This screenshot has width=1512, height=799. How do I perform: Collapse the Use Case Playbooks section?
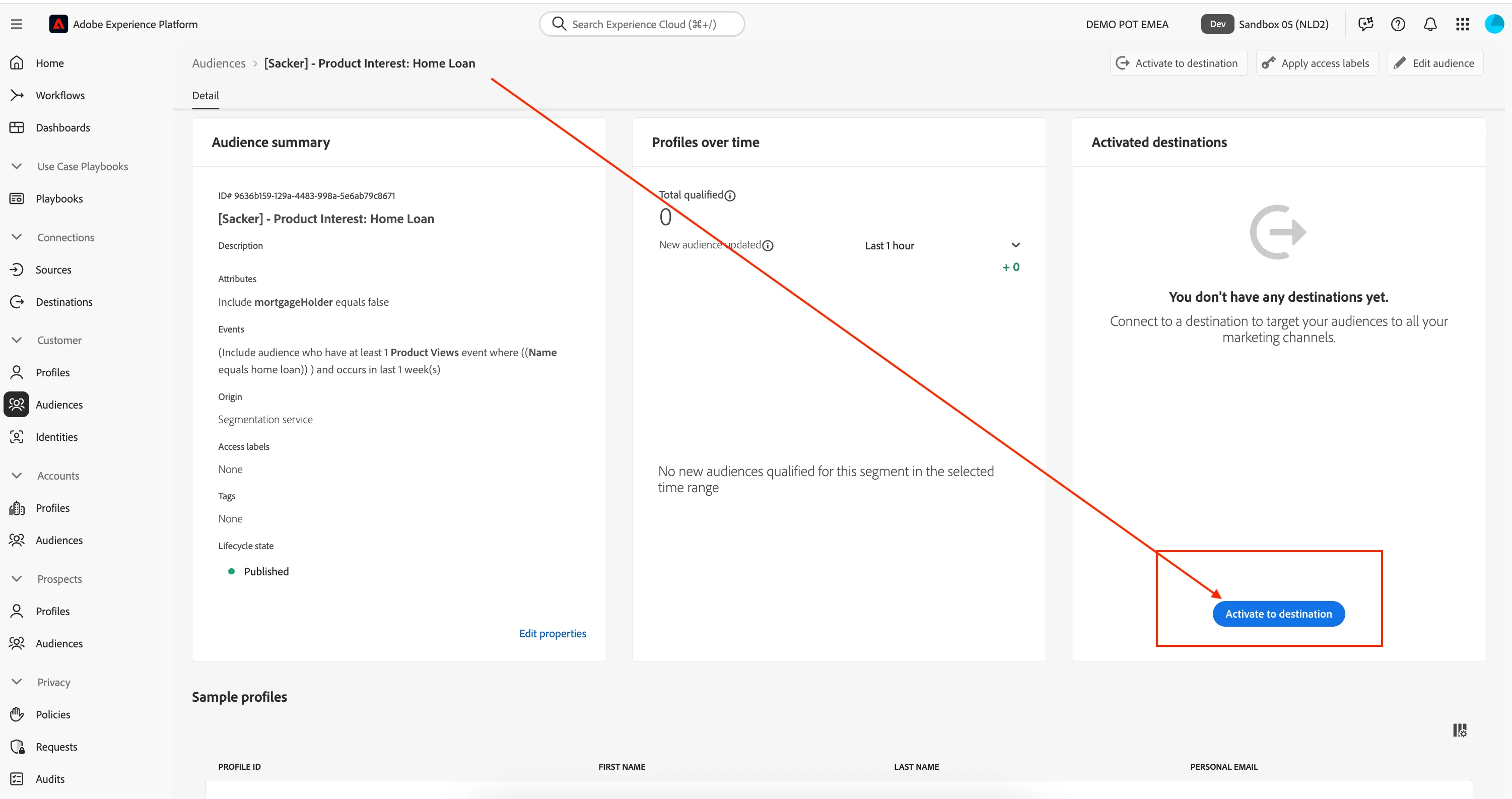pyautogui.click(x=17, y=166)
